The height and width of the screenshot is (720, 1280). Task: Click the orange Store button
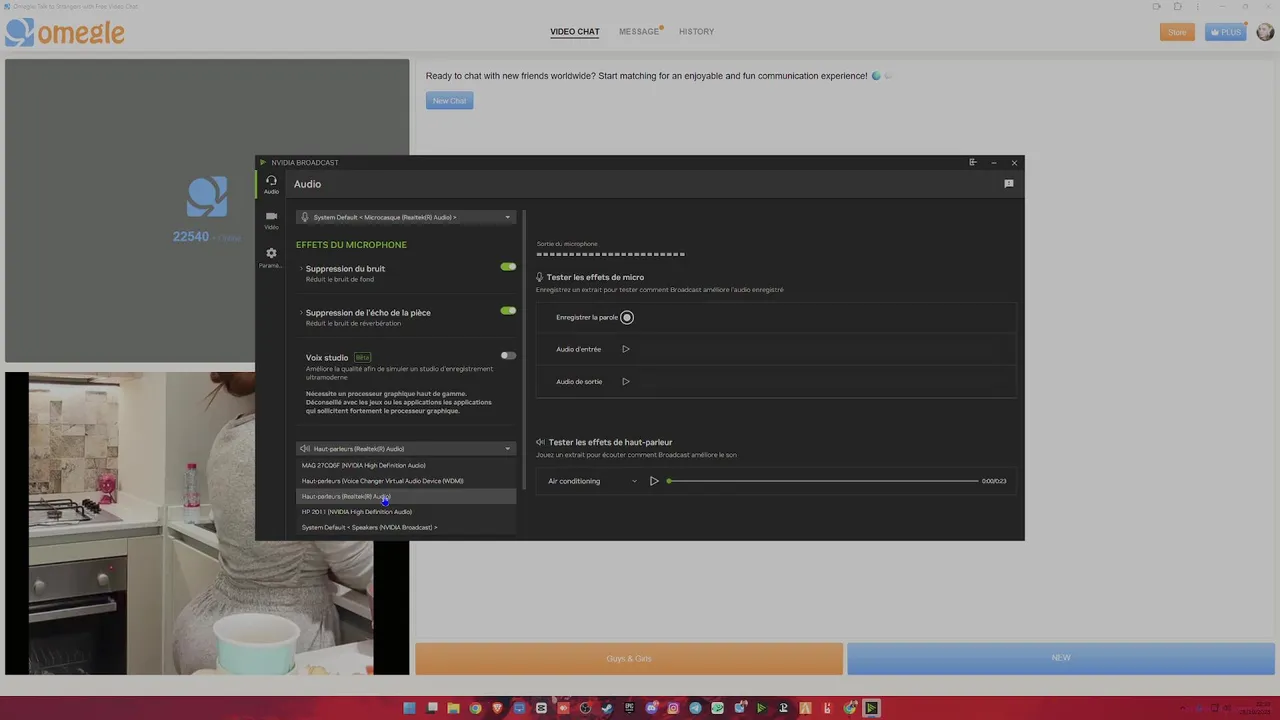click(x=1177, y=32)
